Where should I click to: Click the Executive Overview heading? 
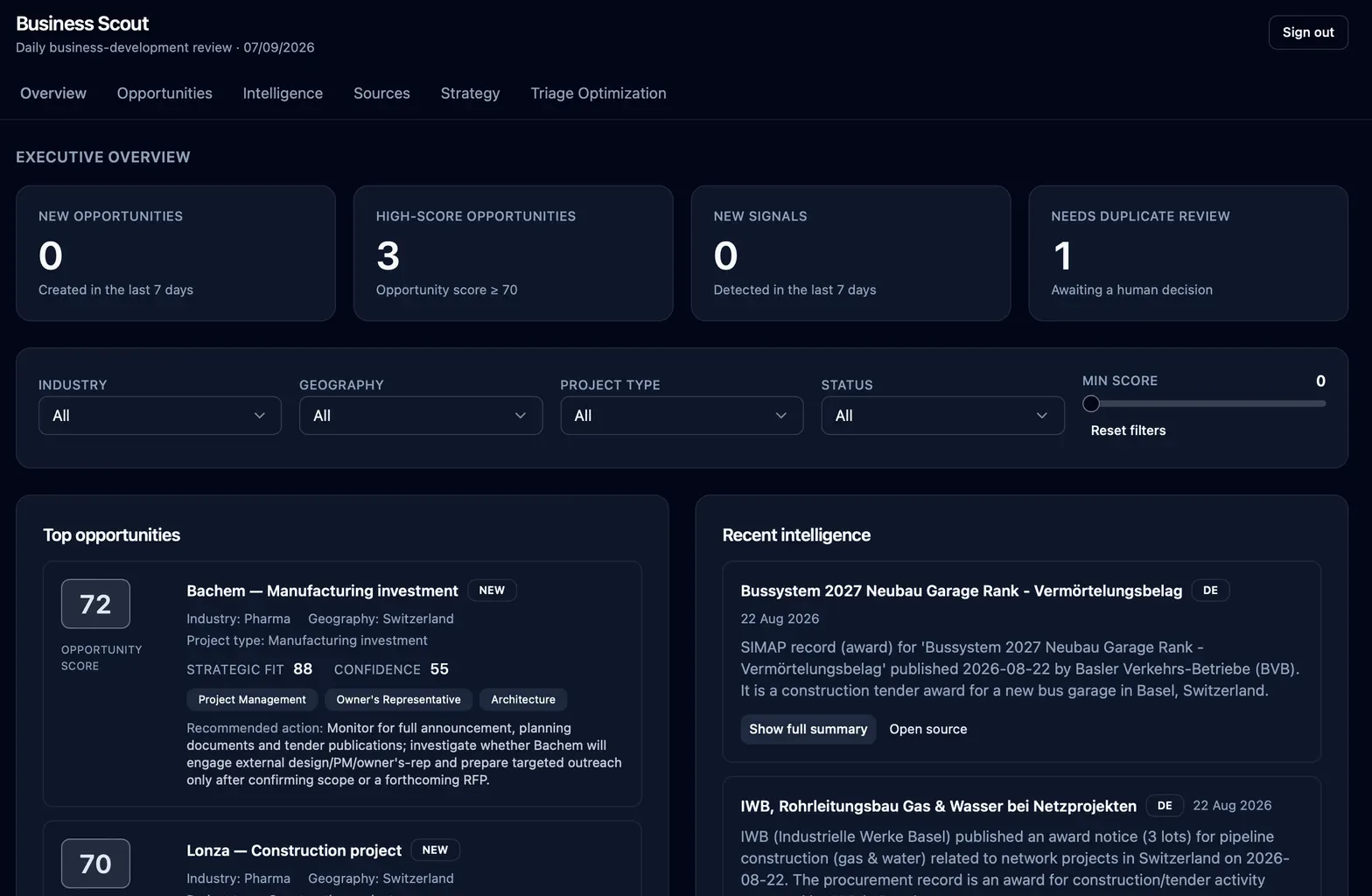pyautogui.click(x=103, y=157)
